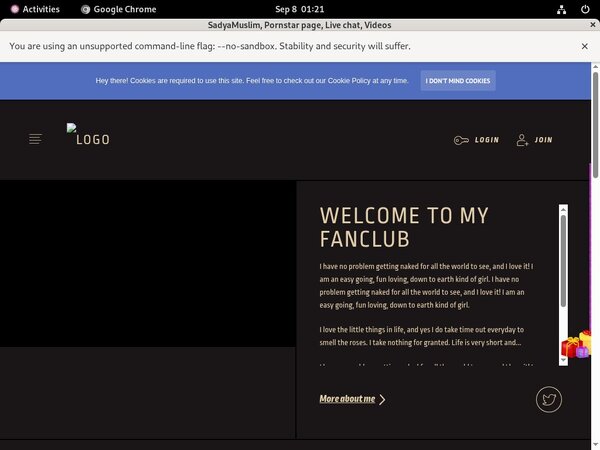Open the More about me link
The height and width of the screenshot is (450, 600).
pyautogui.click(x=347, y=399)
